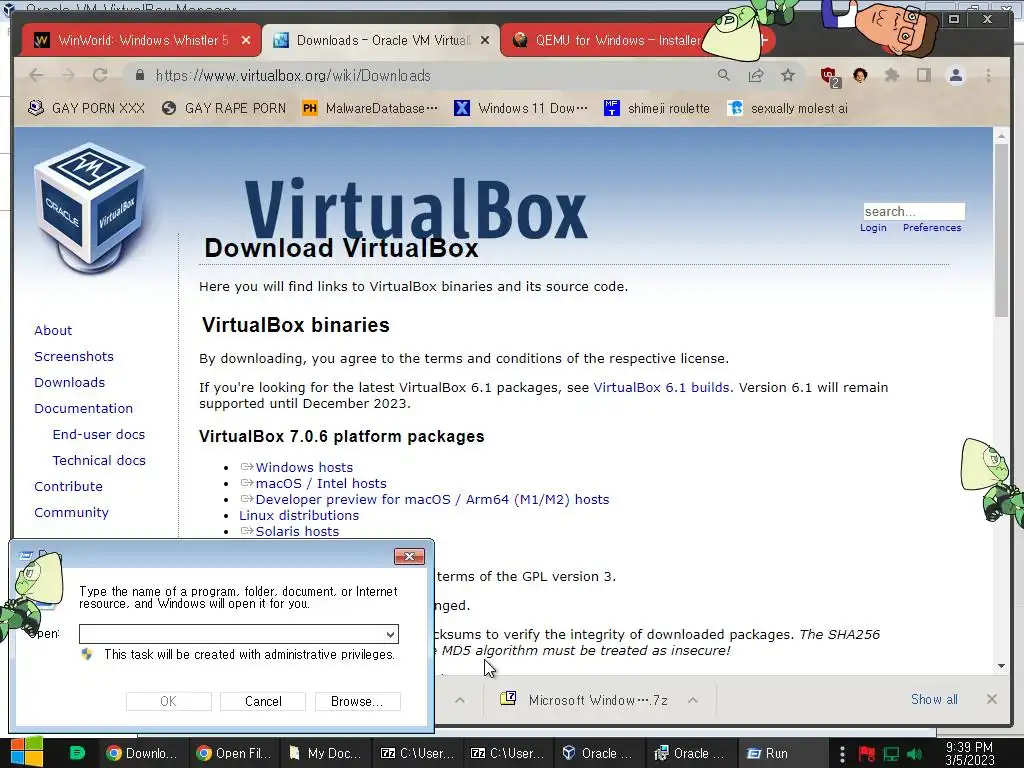Open Screenshots in the sidebar
Image resolution: width=1024 pixels, height=768 pixels.
coord(74,357)
